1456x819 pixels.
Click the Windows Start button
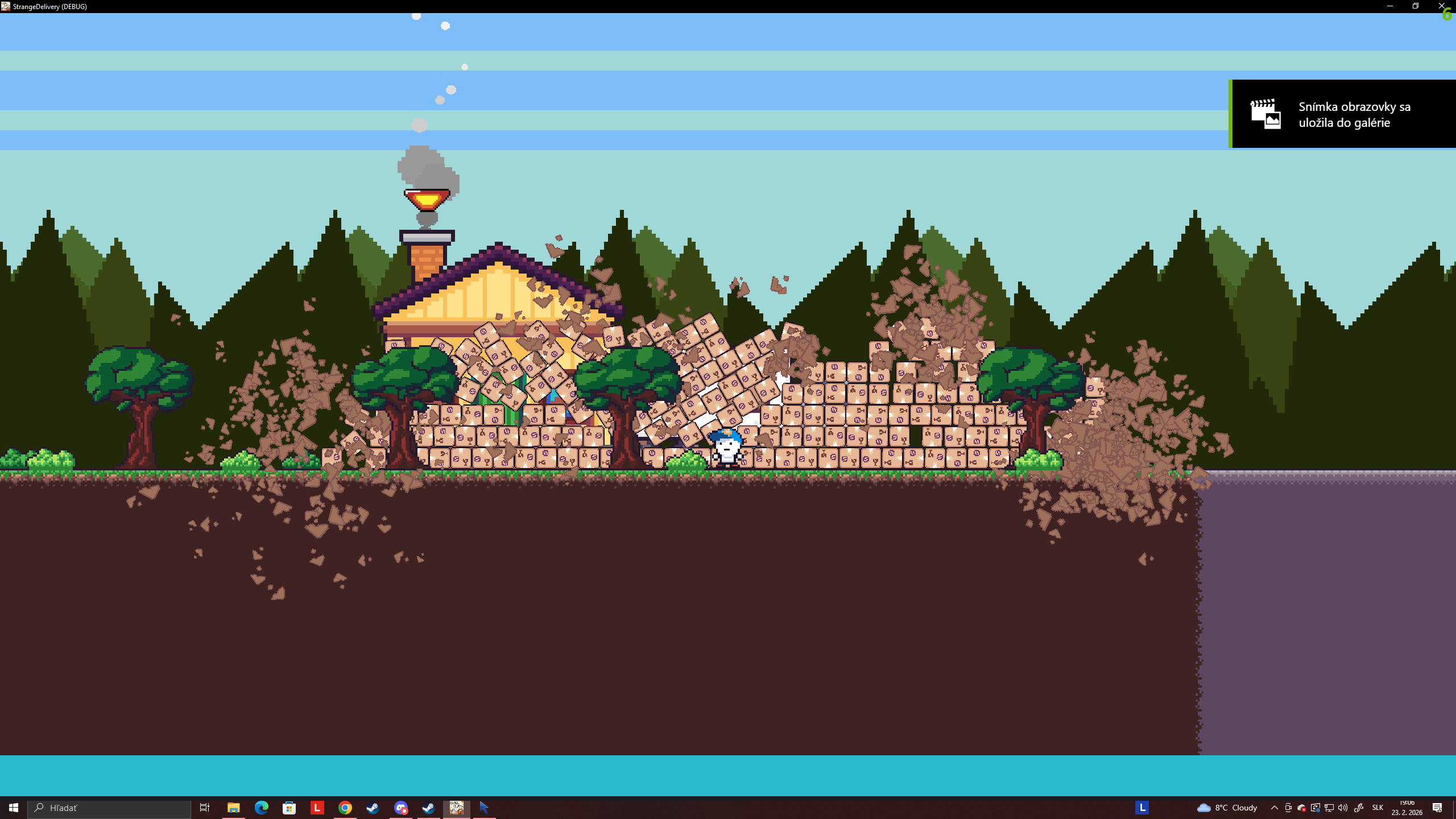14,808
